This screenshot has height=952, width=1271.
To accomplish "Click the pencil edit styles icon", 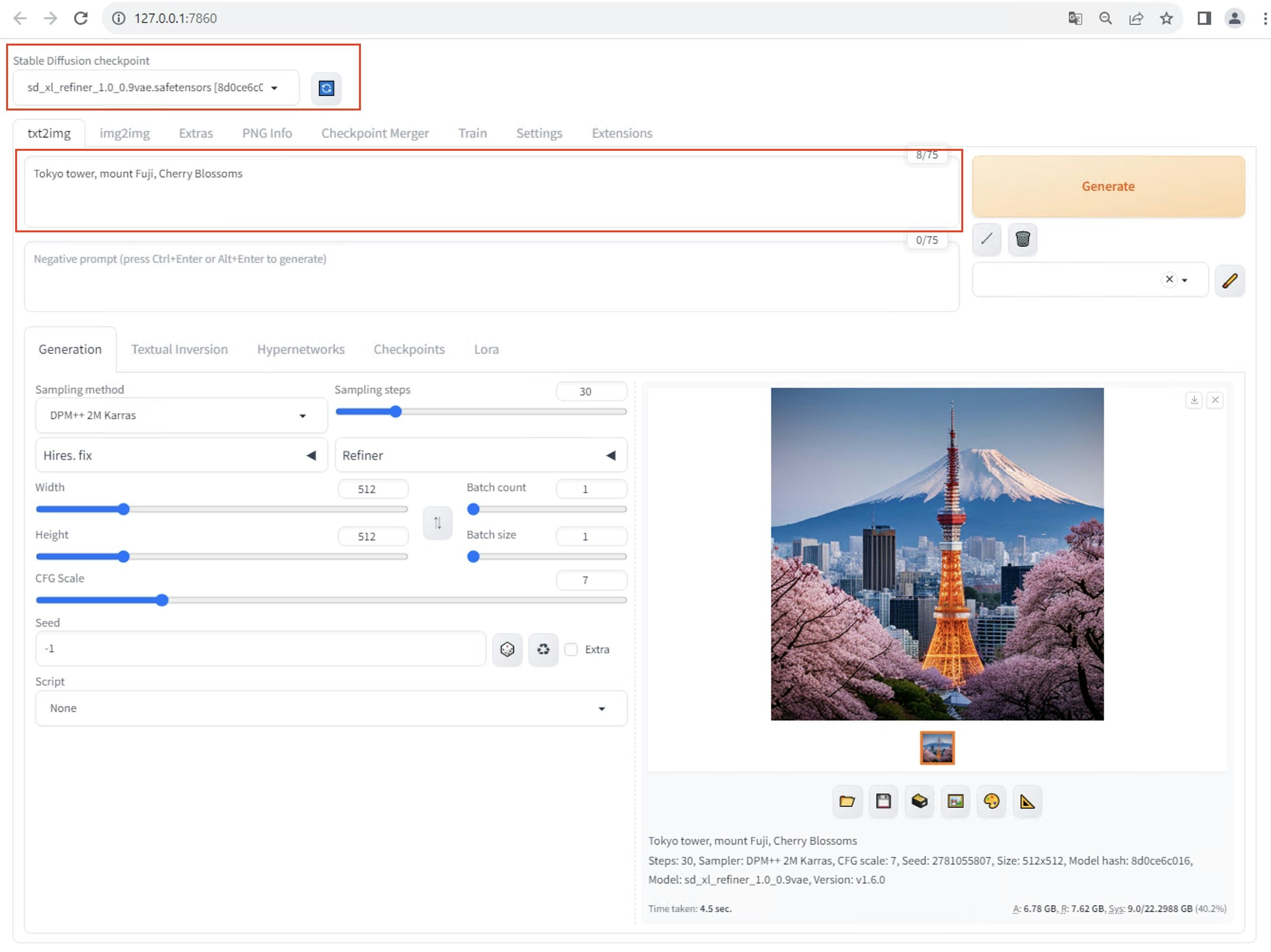I will click(1229, 281).
